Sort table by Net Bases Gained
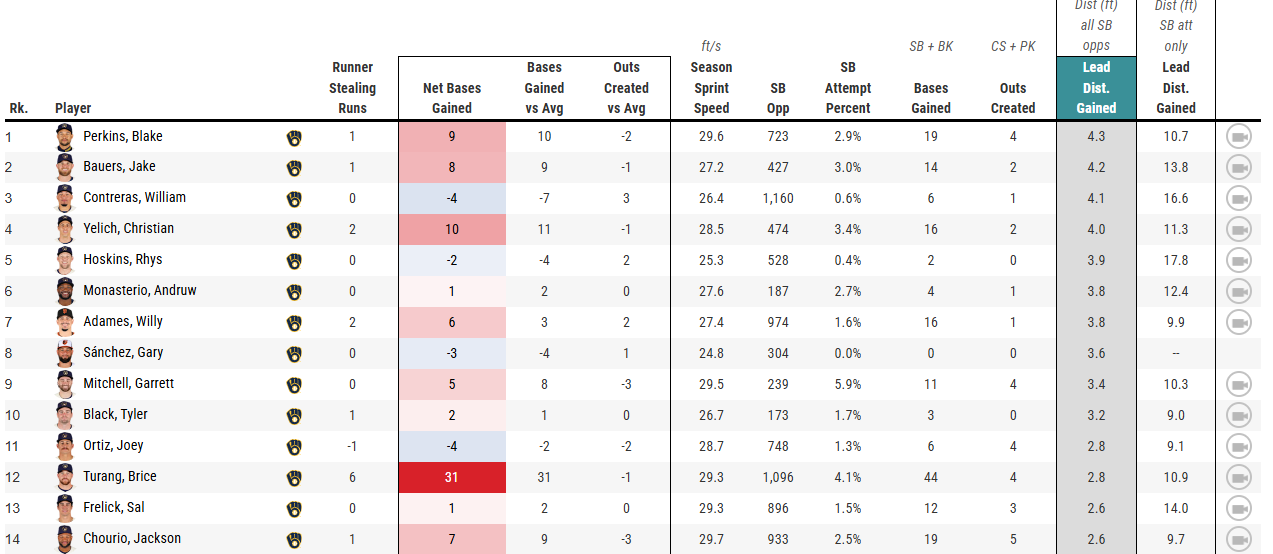The height and width of the screenshot is (554, 1273). tap(452, 98)
